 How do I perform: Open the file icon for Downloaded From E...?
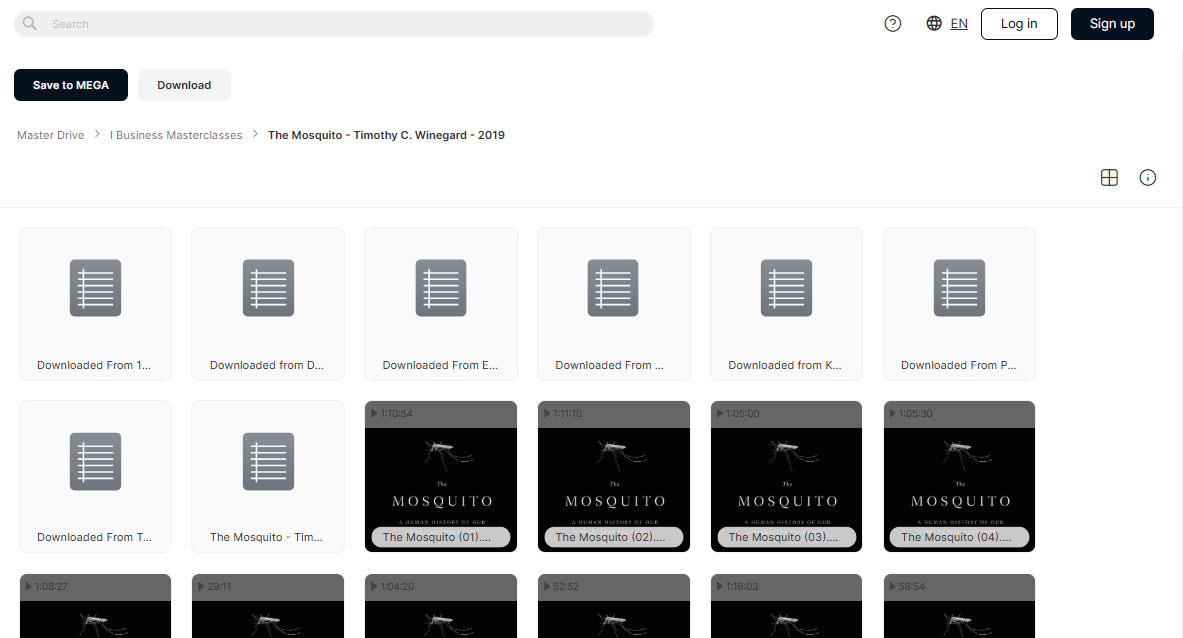(441, 288)
